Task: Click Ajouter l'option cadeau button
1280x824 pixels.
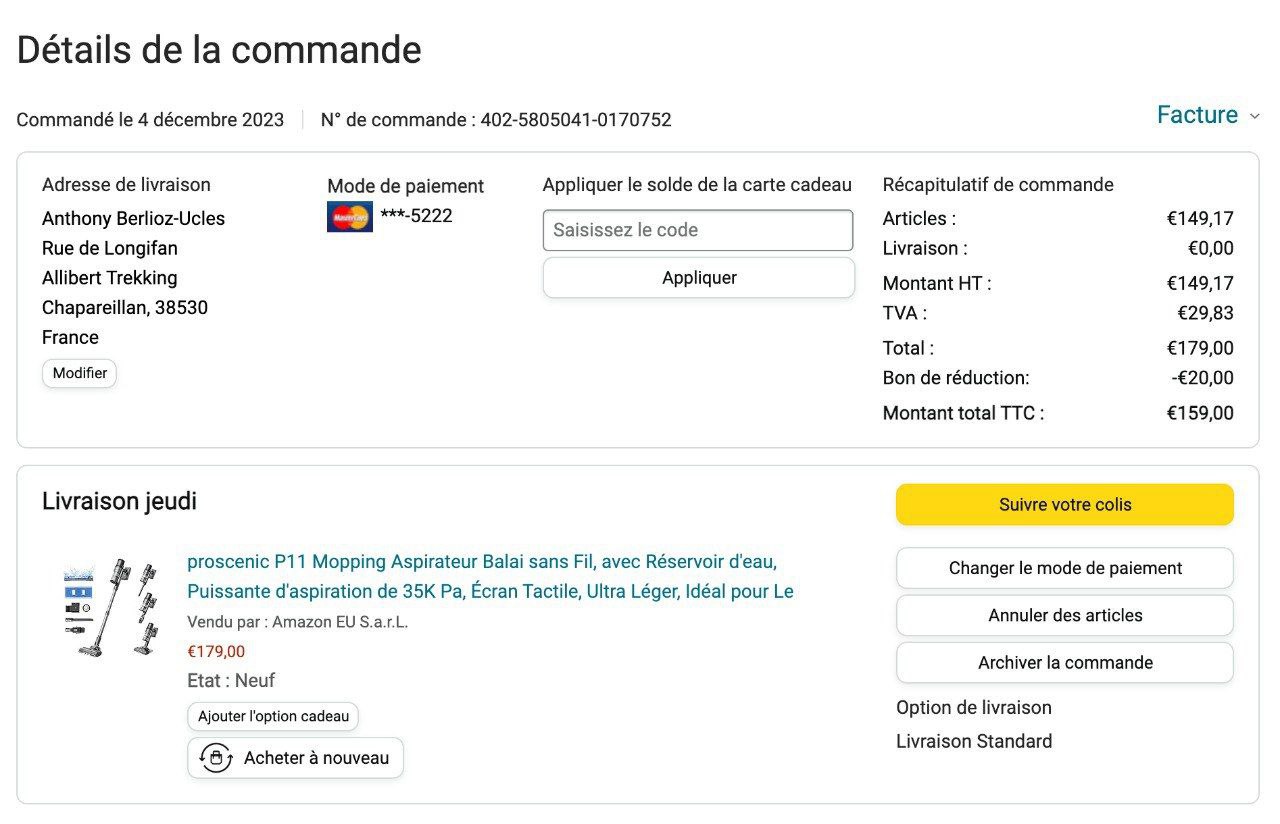Action: coord(273,716)
